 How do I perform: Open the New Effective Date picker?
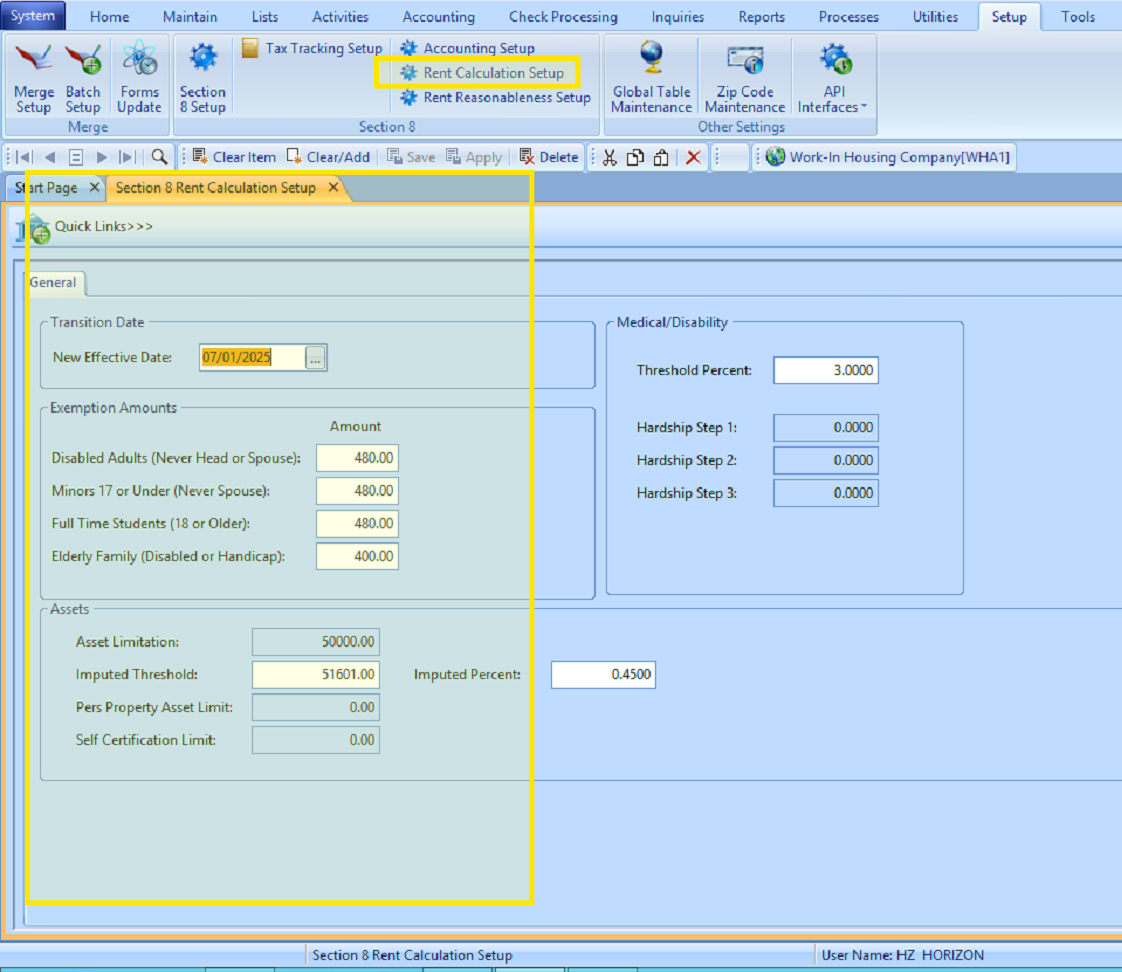[x=316, y=358]
